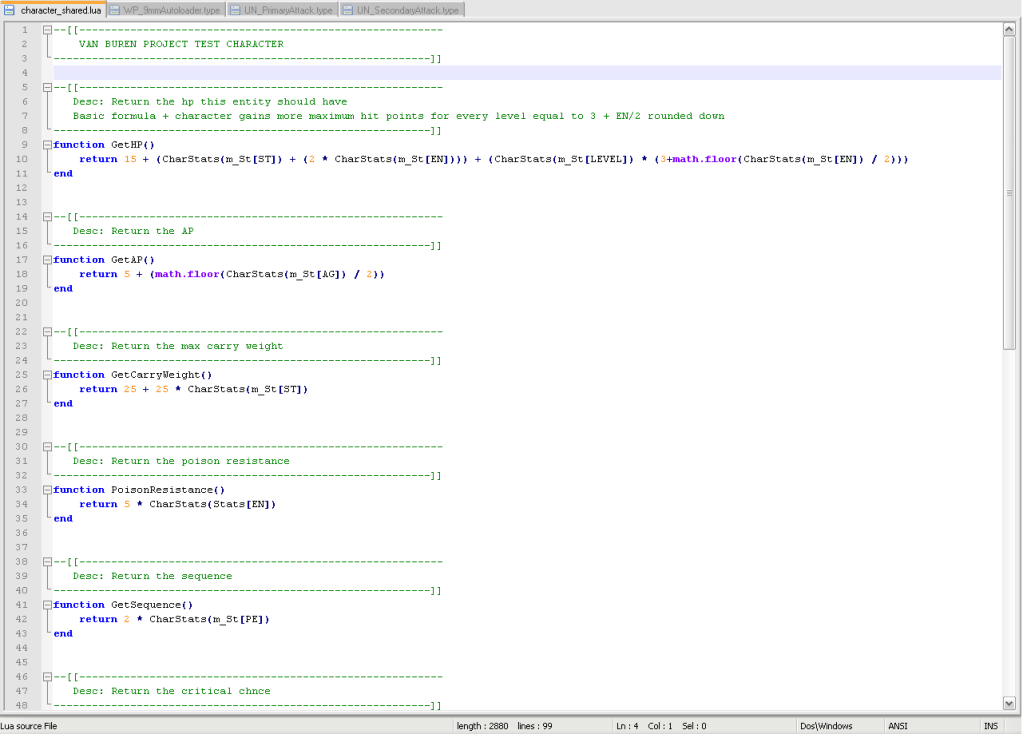Click 'function GetSequence()' text
1023x734 pixels.
[123, 605]
